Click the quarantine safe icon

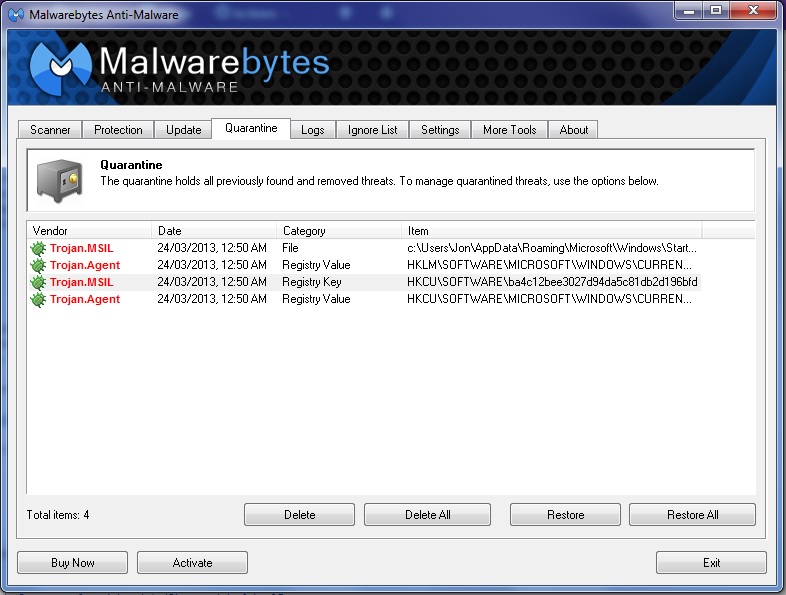click(x=60, y=180)
